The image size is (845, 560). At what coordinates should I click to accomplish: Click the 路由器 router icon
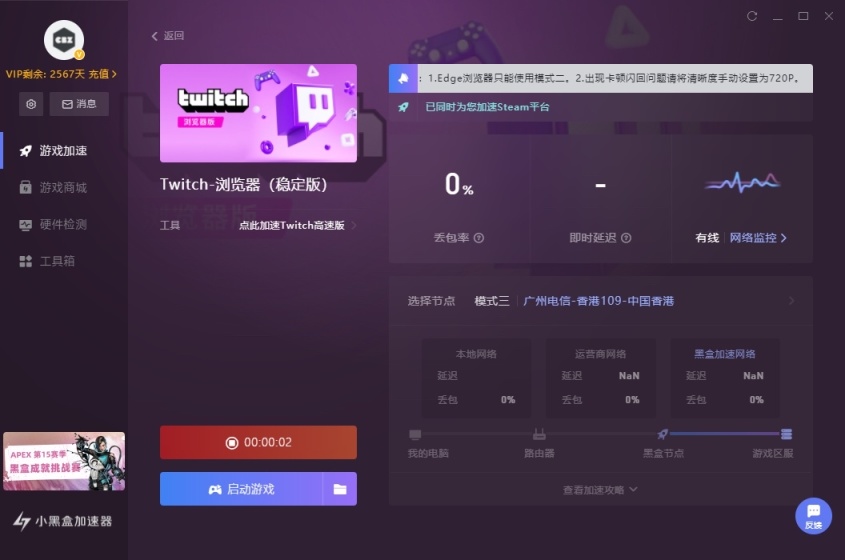tap(539, 434)
